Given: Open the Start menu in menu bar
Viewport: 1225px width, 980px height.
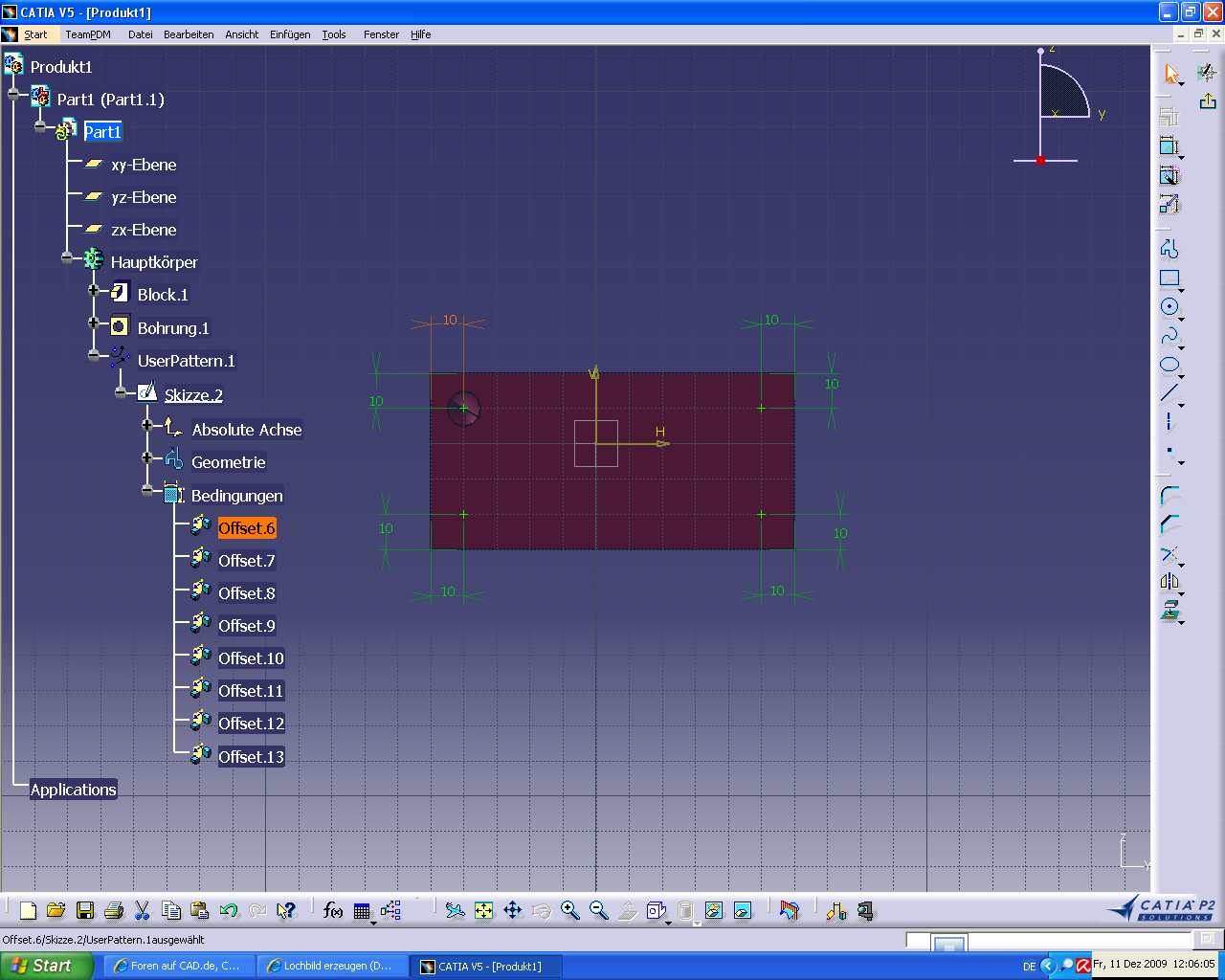Looking at the screenshot, I should [35, 34].
